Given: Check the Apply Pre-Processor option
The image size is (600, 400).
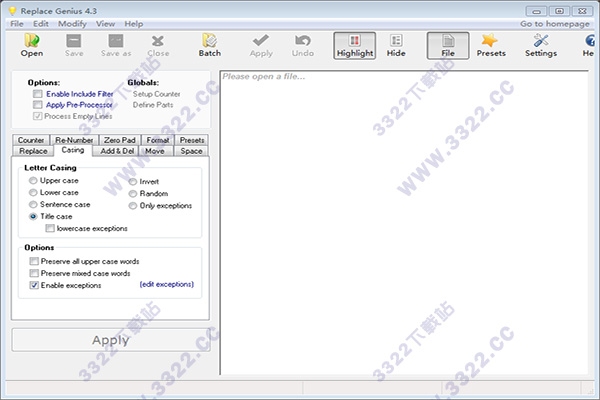Looking at the screenshot, I should point(38,104).
